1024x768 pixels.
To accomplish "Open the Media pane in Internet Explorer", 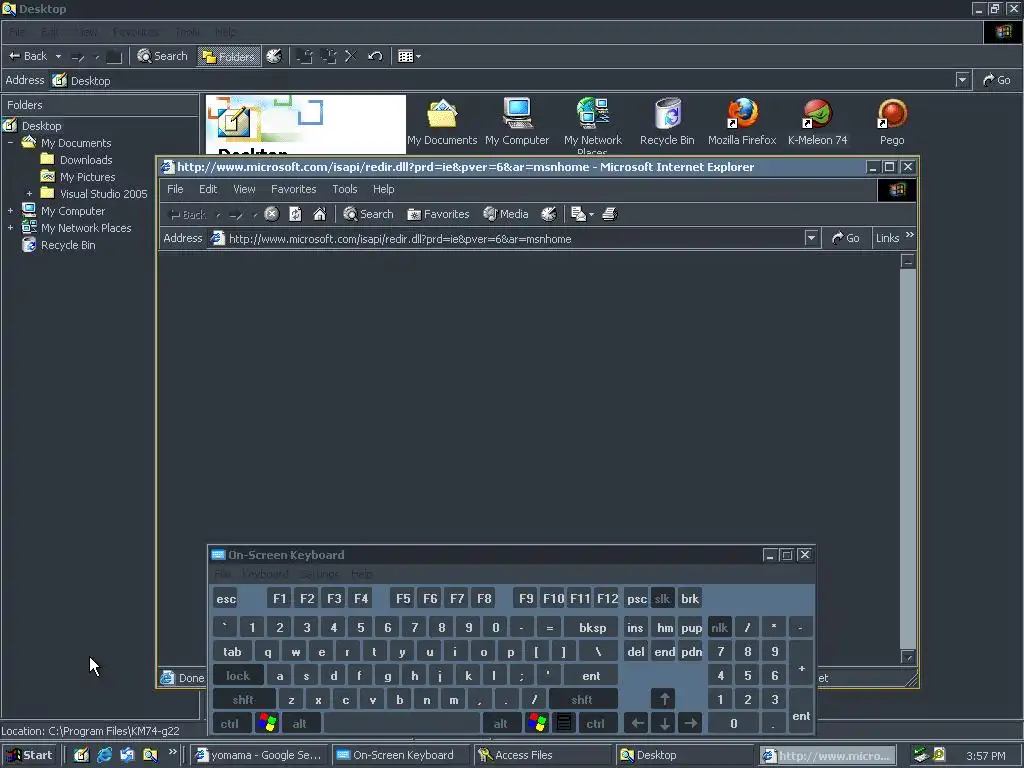I will 505,214.
